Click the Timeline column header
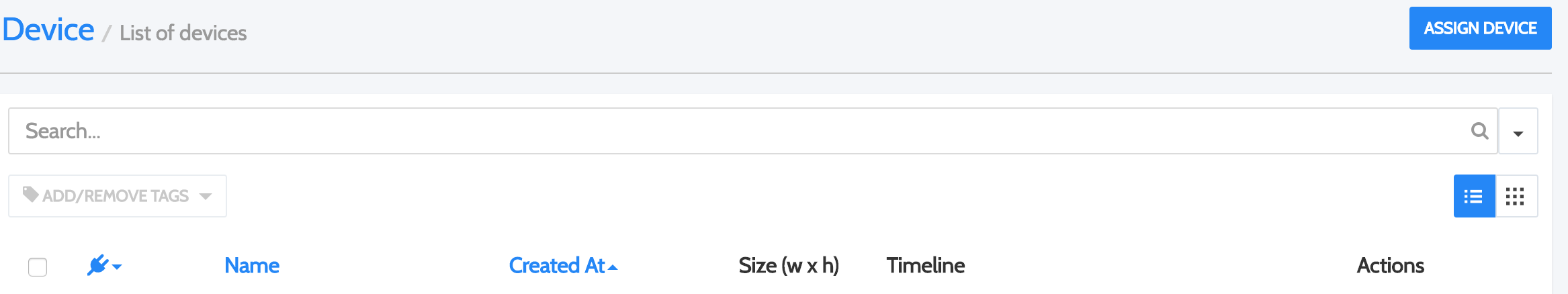 pos(926,266)
